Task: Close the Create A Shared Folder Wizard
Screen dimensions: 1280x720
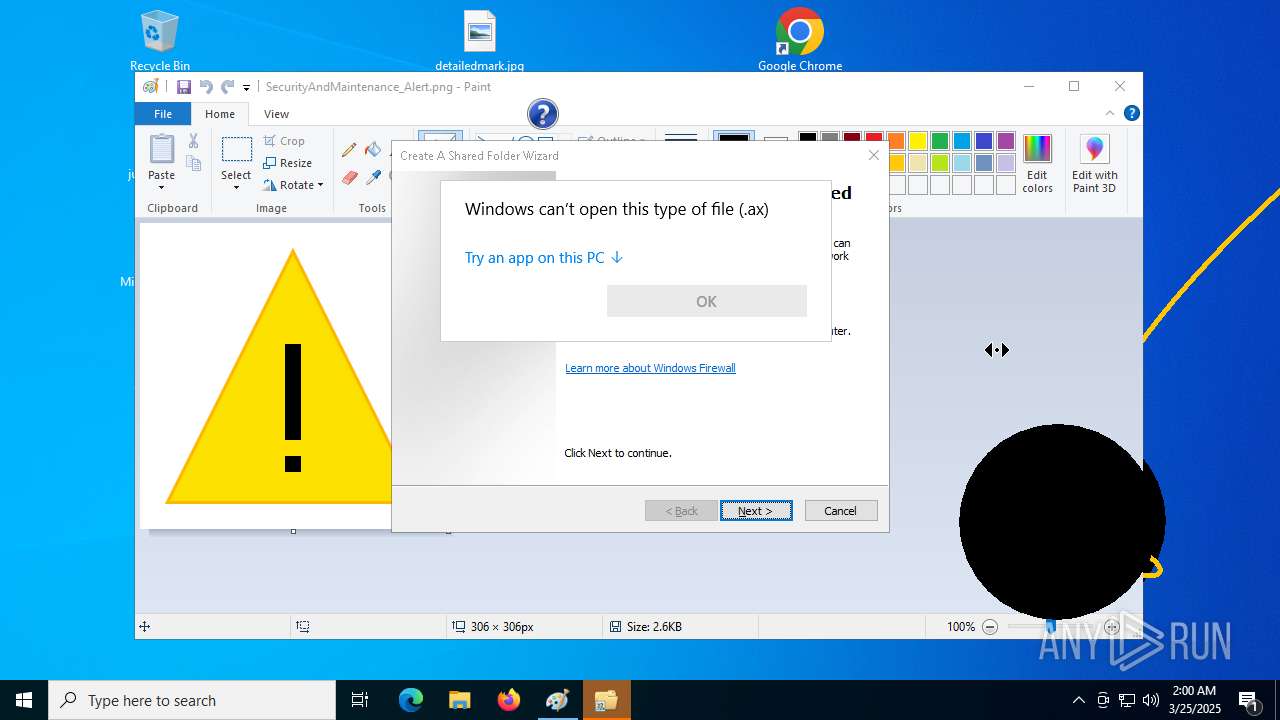Action: point(873,155)
